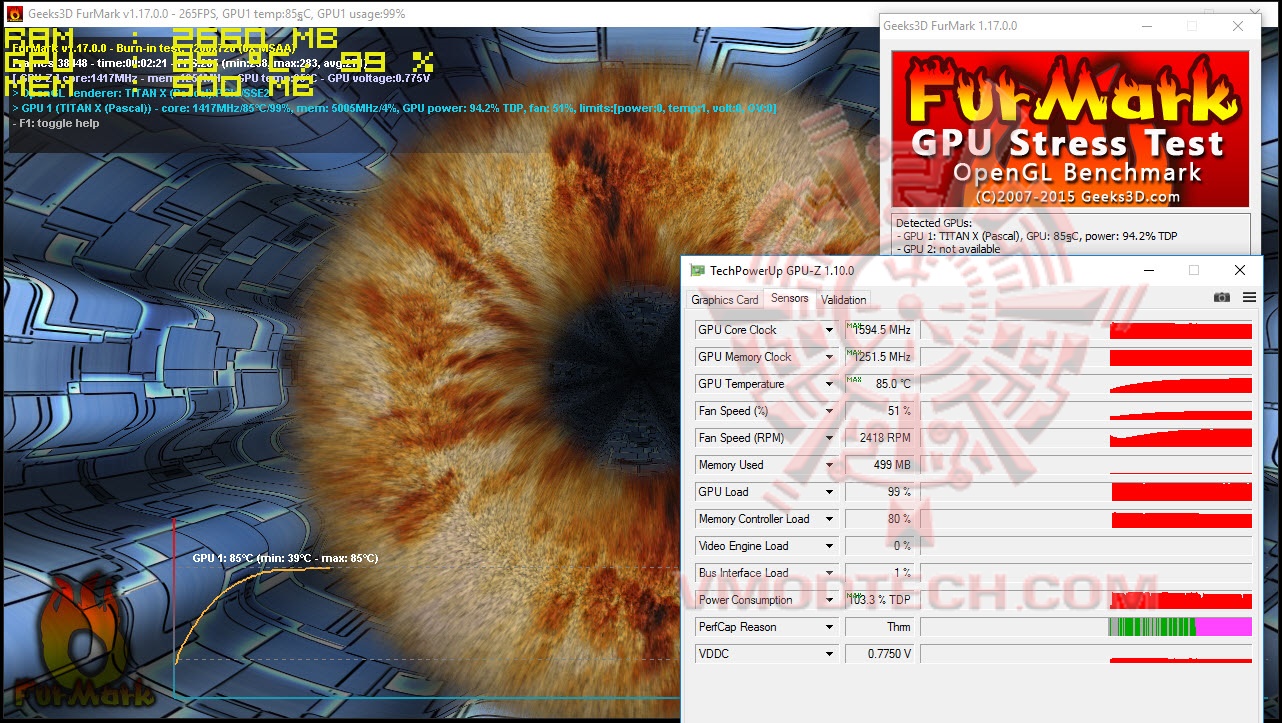Click the 51 % fan speed value
This screenshot has height=723, width=1282.
[x=880, y=411]
